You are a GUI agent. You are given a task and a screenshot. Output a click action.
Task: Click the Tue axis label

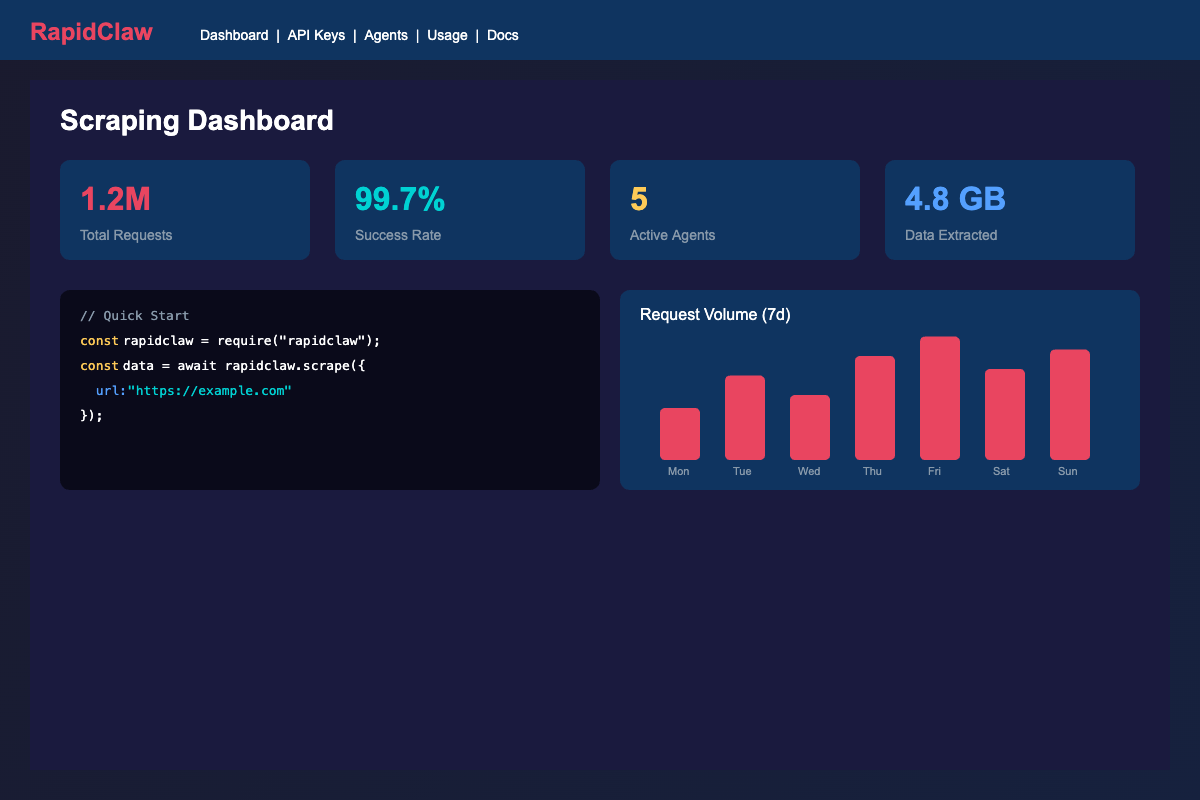(742, 471)
